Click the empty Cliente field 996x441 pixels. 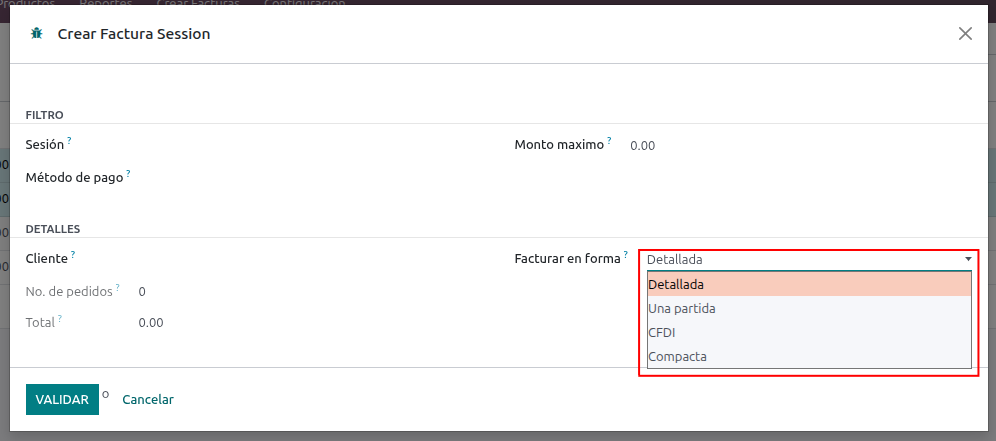pos(300,259)
